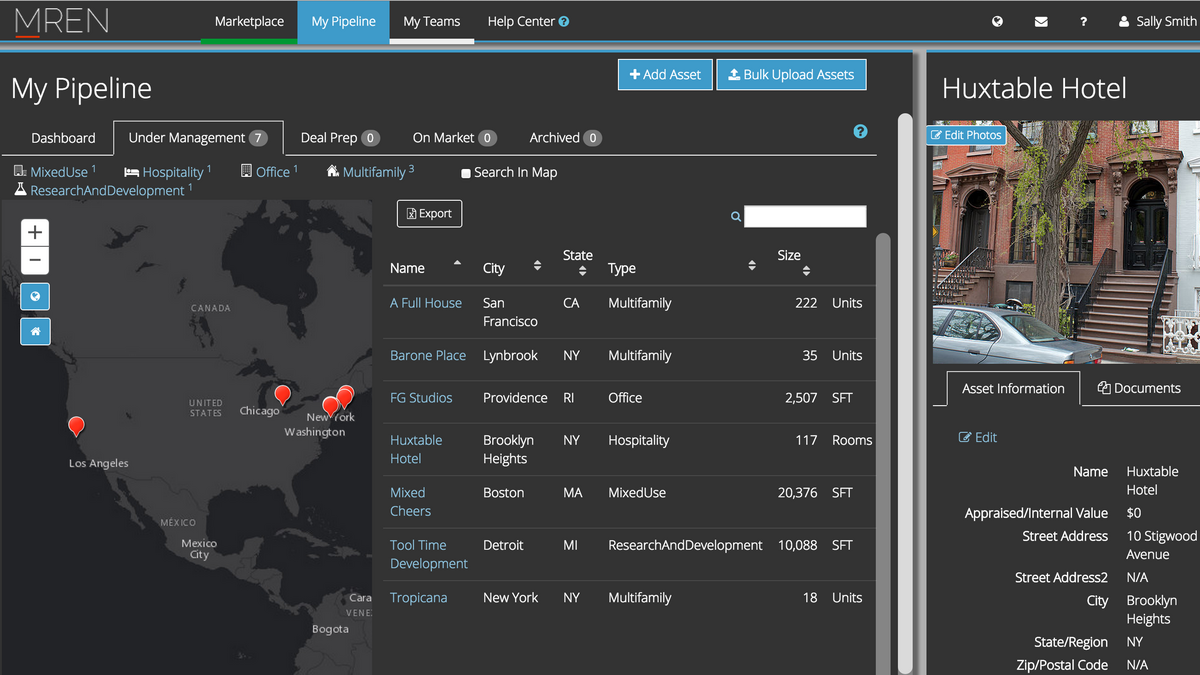Click the MREN logo

[x=62, y=21]
